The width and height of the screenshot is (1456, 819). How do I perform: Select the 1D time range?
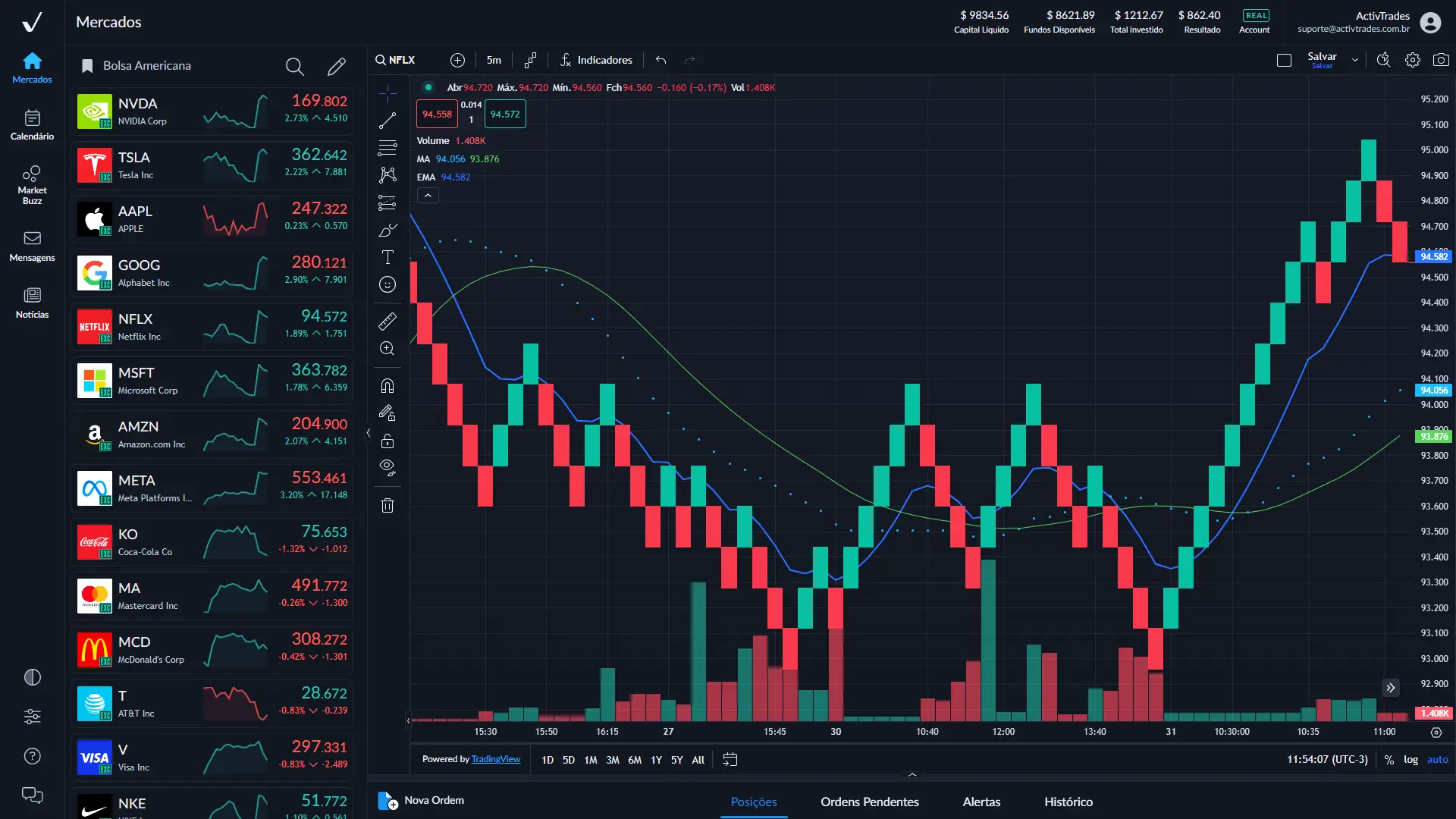548,760
